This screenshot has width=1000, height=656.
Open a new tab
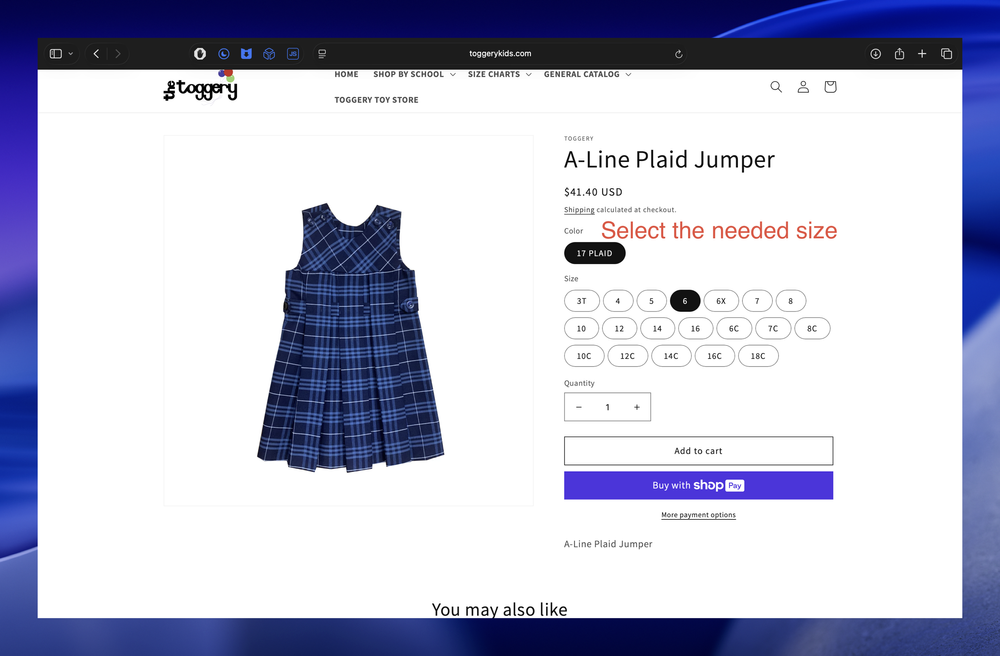coord(922,54)
